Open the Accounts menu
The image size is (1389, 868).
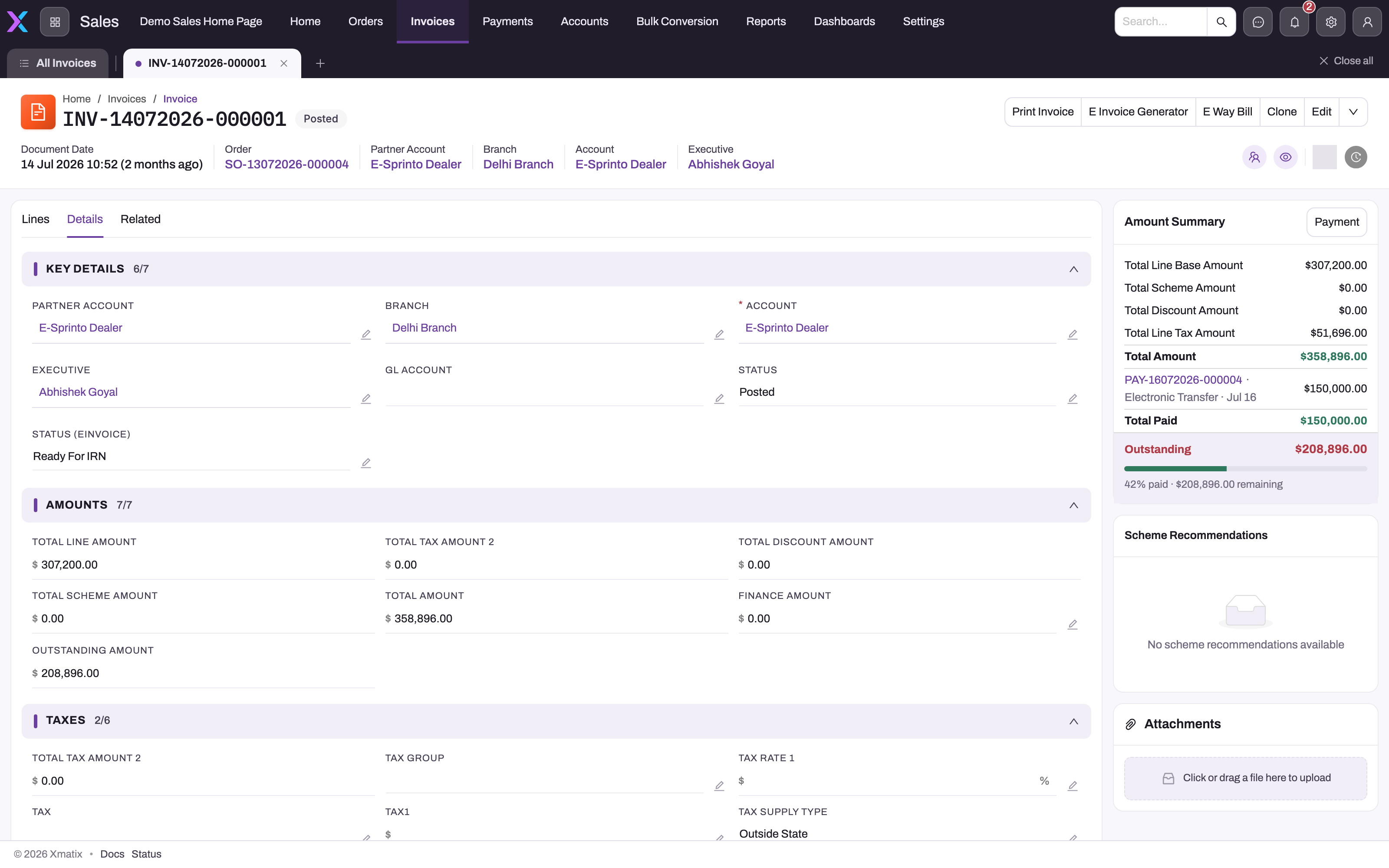[x=584, y=22]
